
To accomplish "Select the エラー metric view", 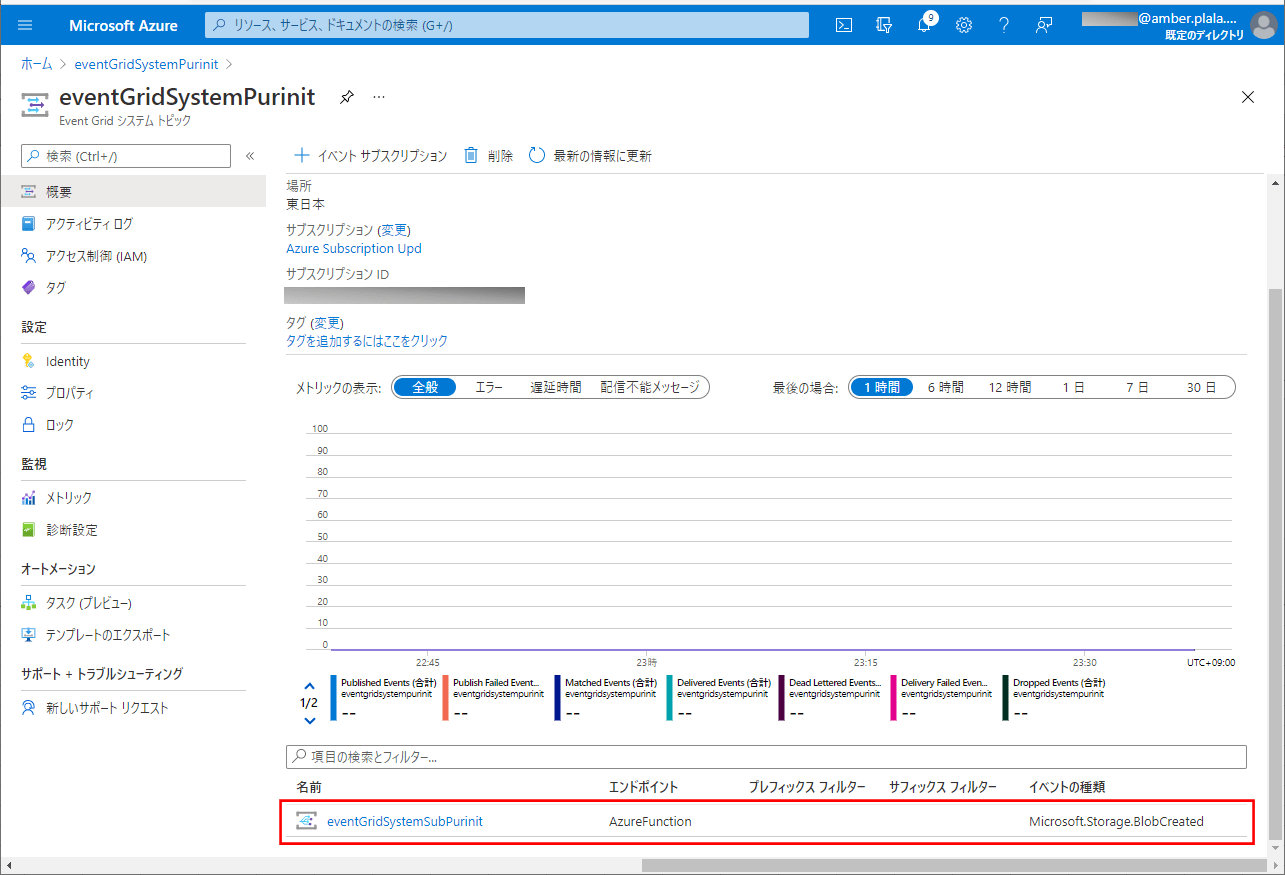I will point(489,387).
